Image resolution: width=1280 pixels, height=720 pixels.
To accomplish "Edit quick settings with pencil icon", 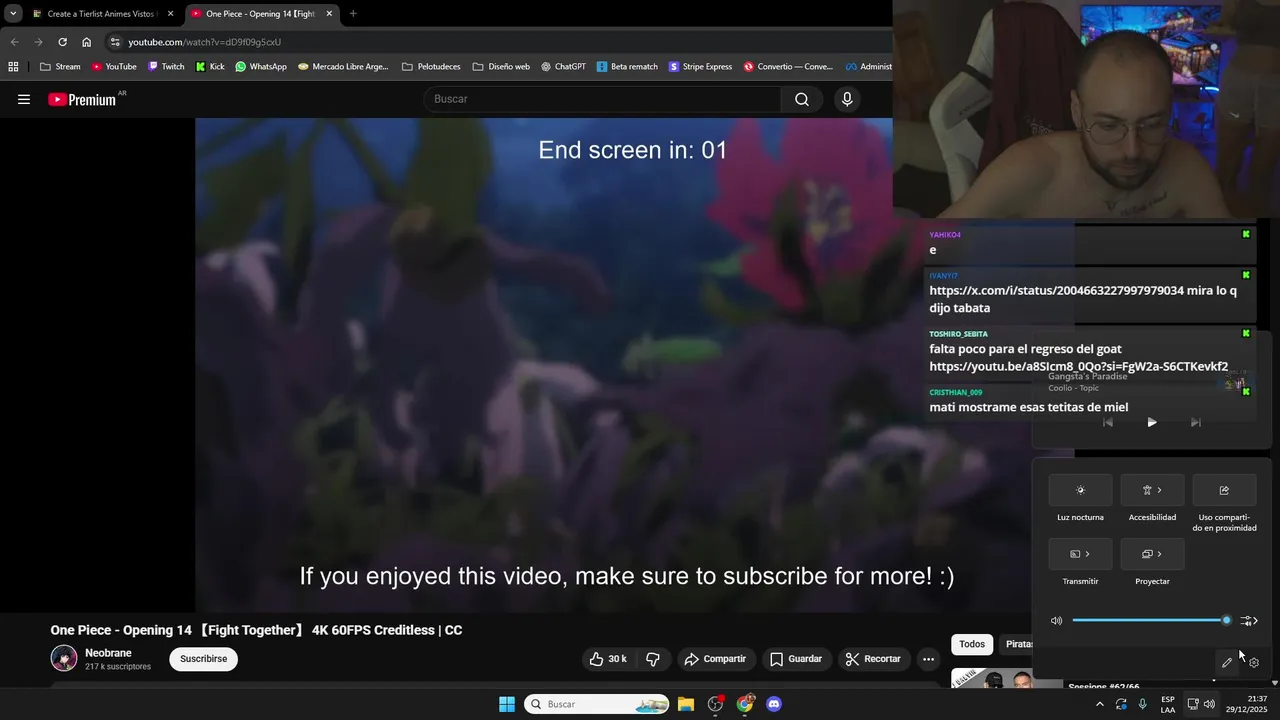I will click(x=1227, y=662).
